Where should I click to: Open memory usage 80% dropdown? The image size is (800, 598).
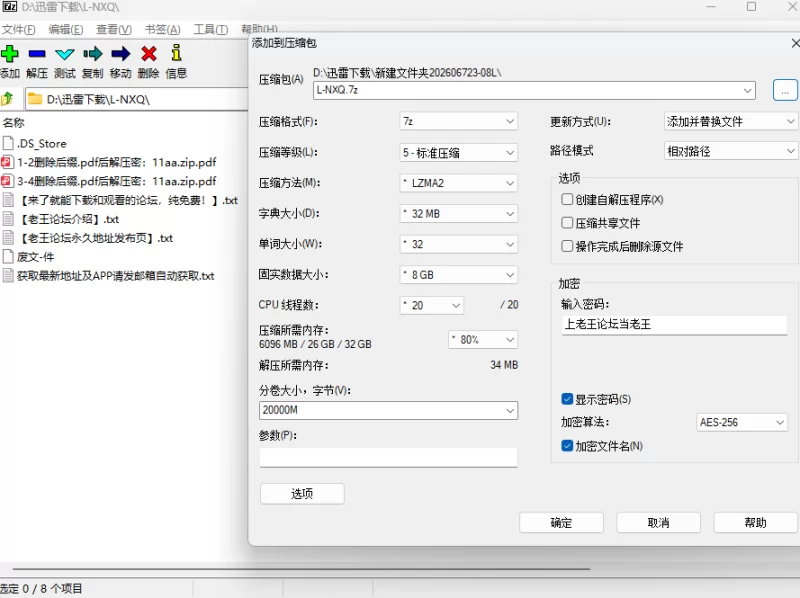483,340
